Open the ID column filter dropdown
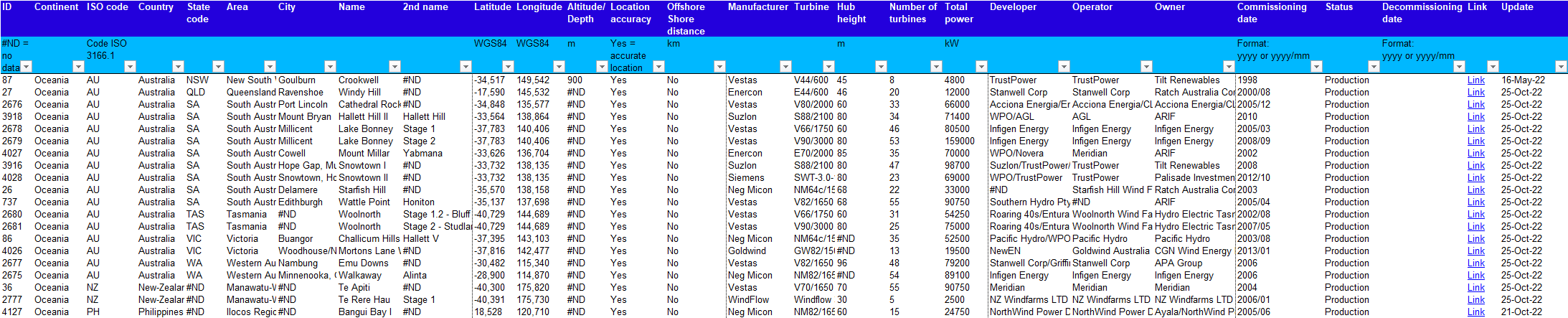Image resolution: width=1568 pixels, height=318 pixels. click(27, 67)
